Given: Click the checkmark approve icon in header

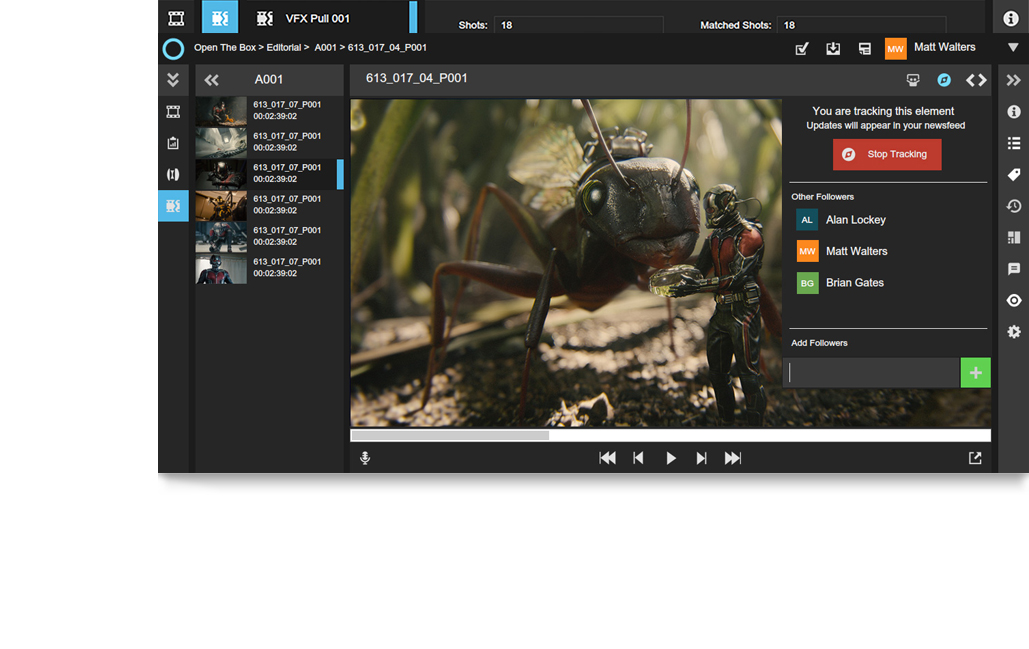Looking at the screenshot, I should pyautogui.click(x=802, y=49).
